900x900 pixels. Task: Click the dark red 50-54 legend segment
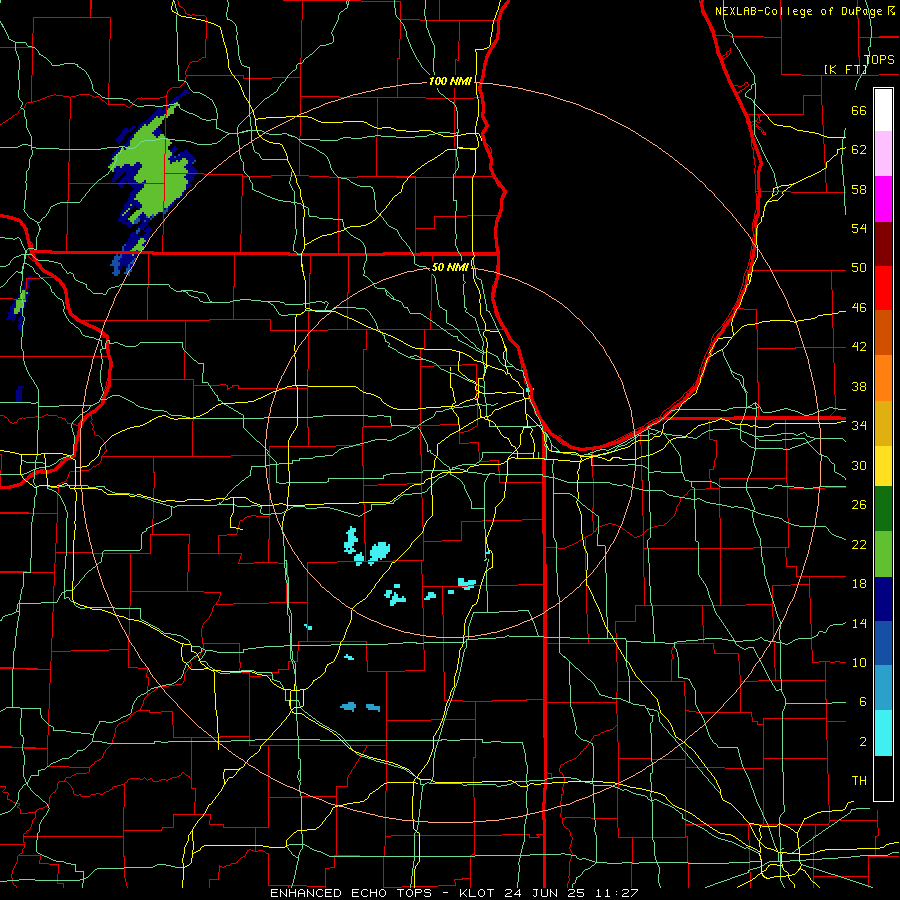click(883, 243)
